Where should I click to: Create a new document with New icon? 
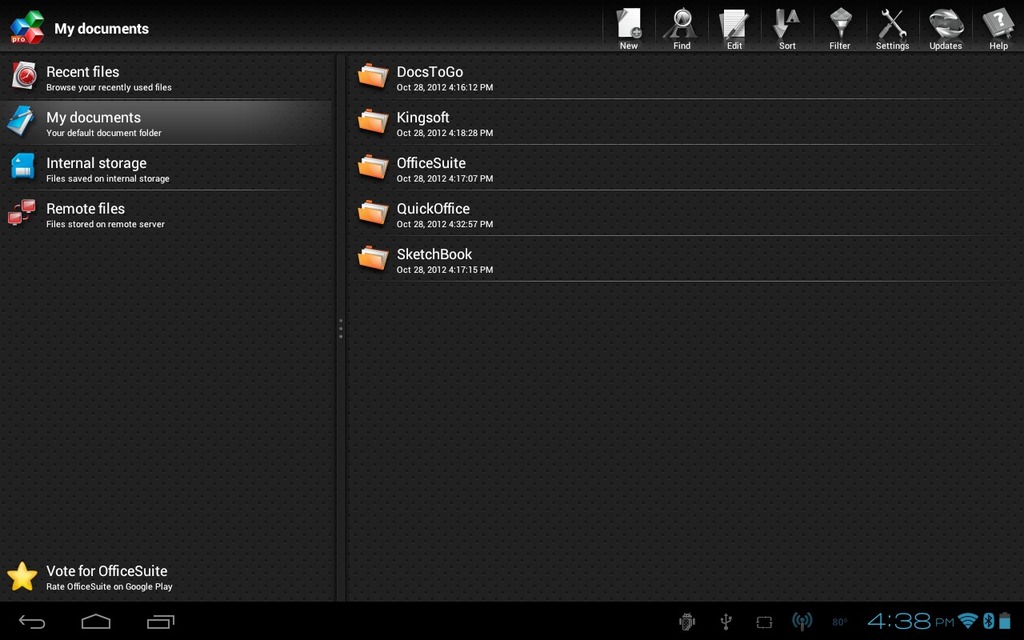coord(629,28)
